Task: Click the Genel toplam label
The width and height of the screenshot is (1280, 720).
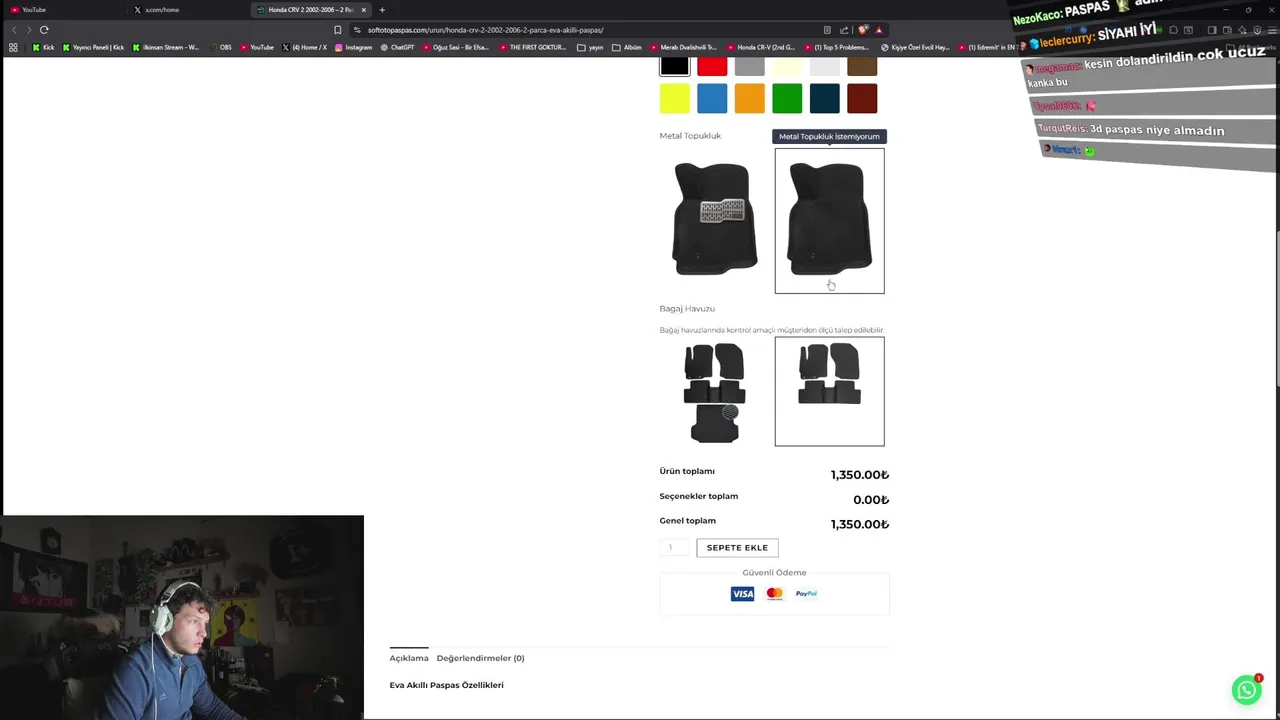Action: tap(687, 521)
